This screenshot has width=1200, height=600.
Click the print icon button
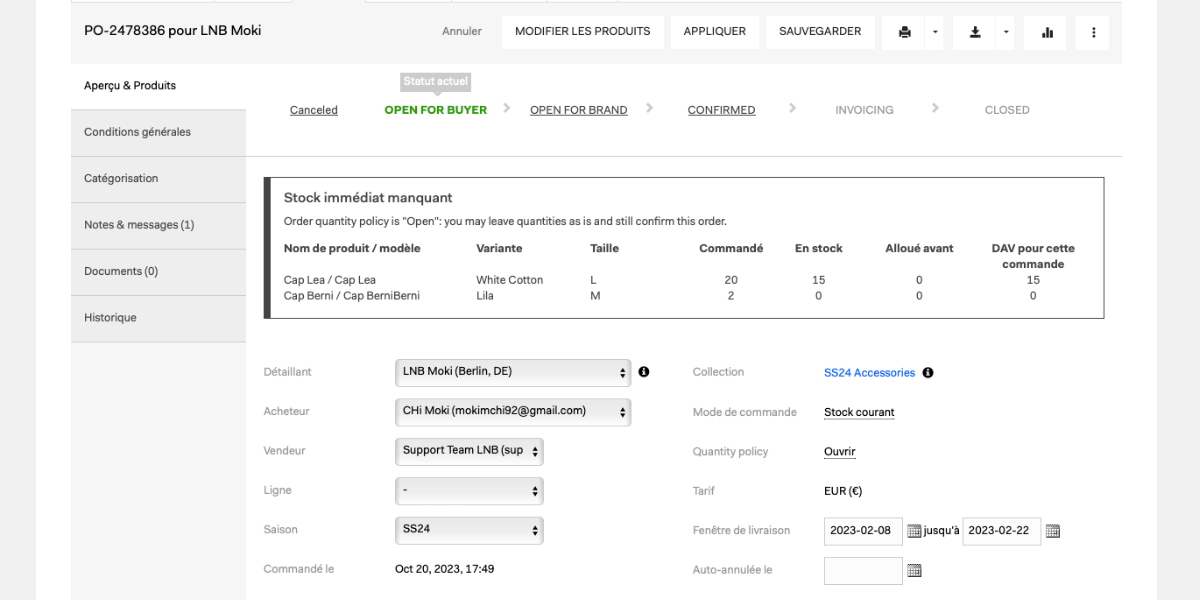click(904, 32)
